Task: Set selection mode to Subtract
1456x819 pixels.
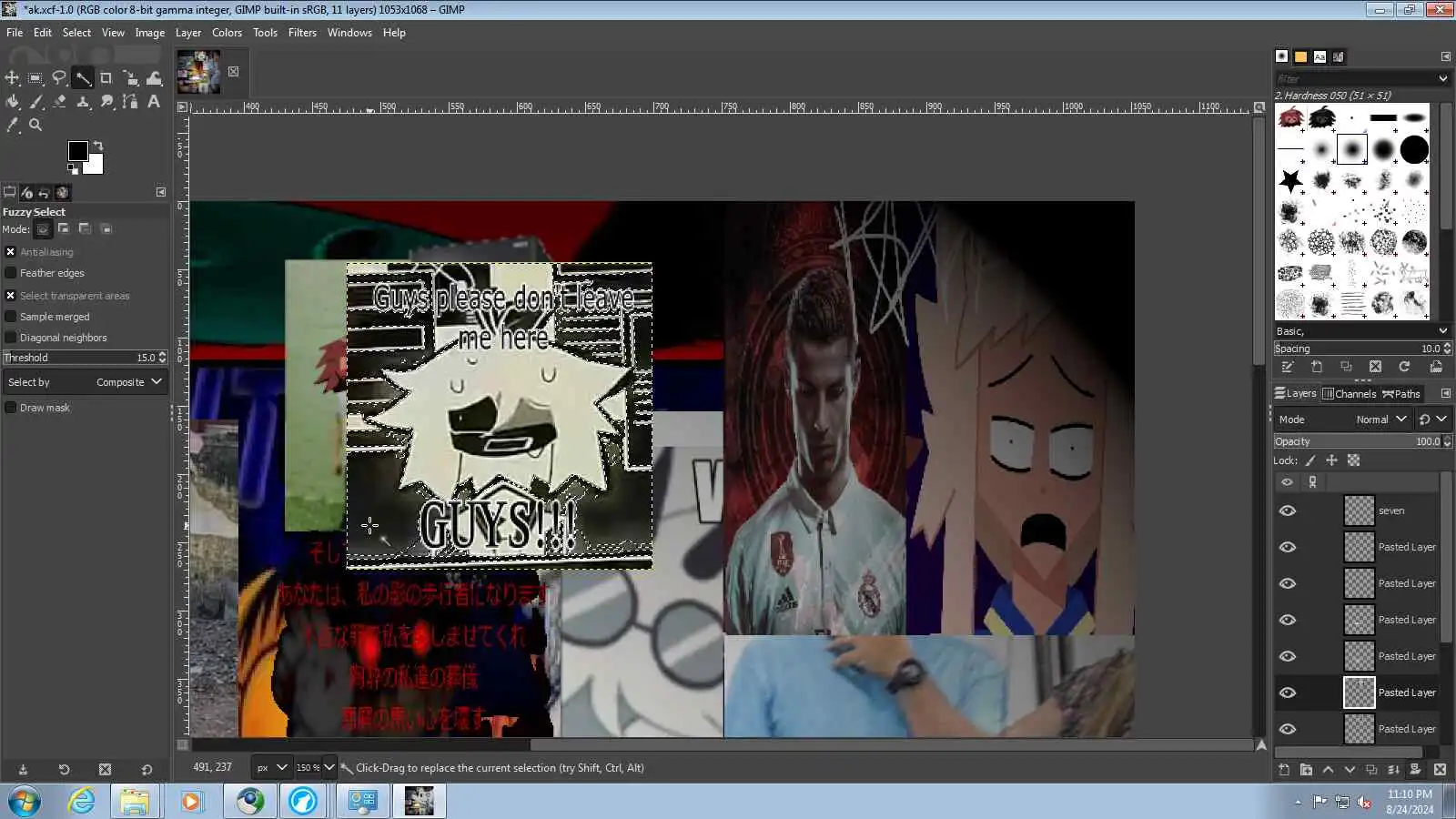Action: [85, 229]
